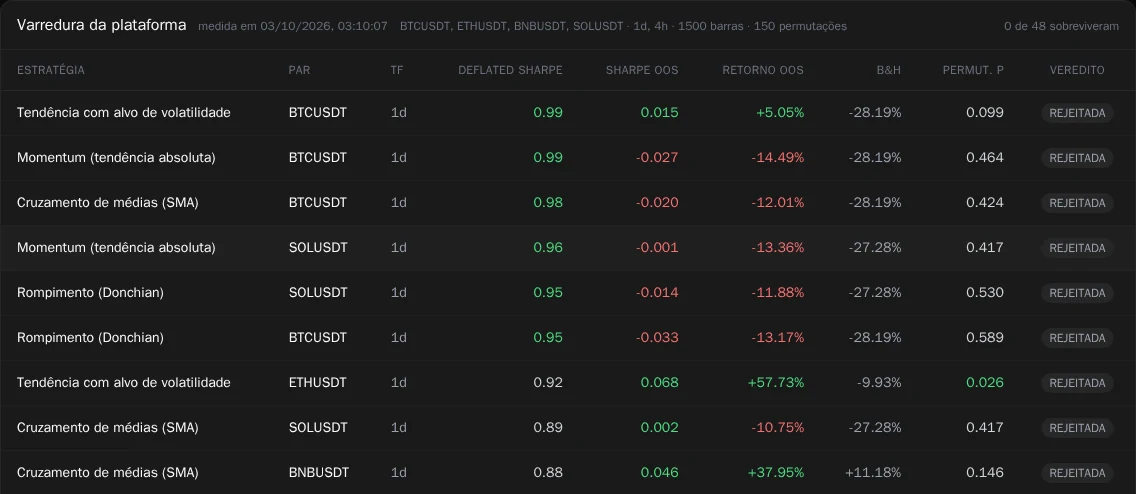Click REJEITADA badge in the ETHUSDT row
The height and width of the screenshot is (494, 1136).
1077,382
